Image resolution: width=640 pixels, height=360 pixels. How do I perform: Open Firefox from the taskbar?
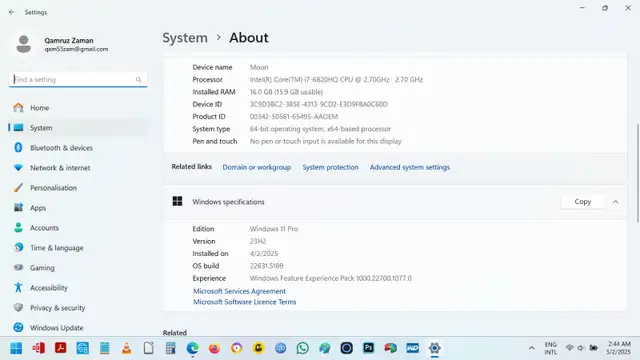[x=214, y=348]
